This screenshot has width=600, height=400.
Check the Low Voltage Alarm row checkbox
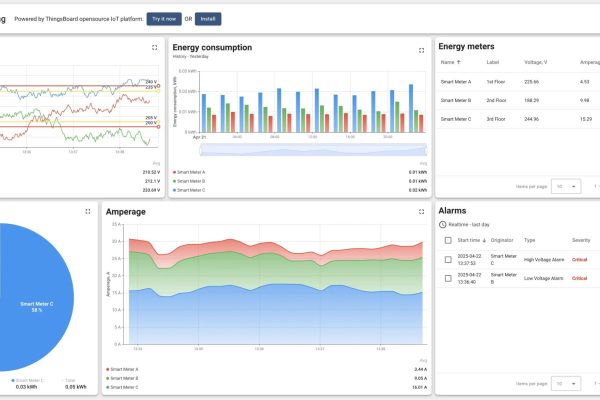coord(448,278)
